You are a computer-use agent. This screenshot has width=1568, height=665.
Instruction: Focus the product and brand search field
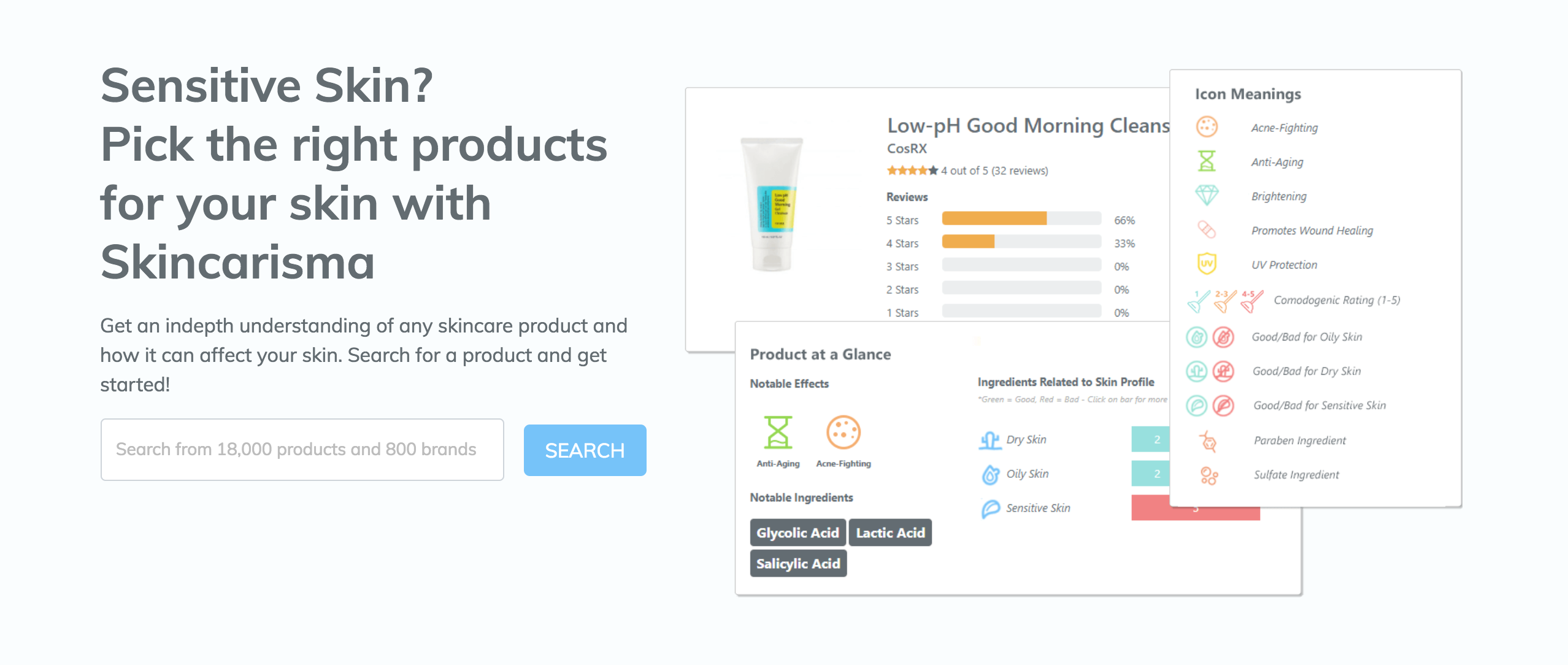302,450
